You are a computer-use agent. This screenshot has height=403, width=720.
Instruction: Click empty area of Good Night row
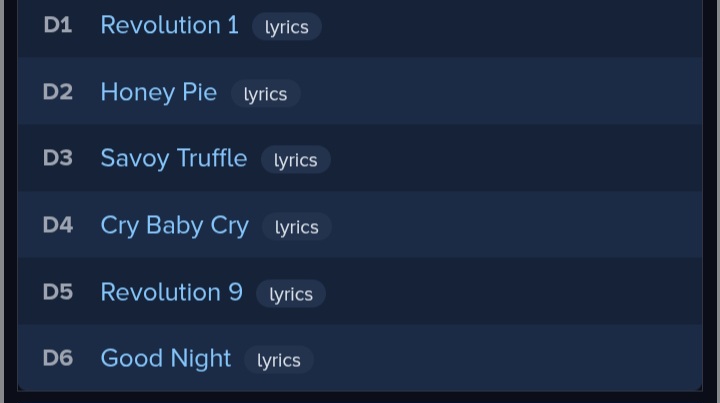[x=505, y=358]
